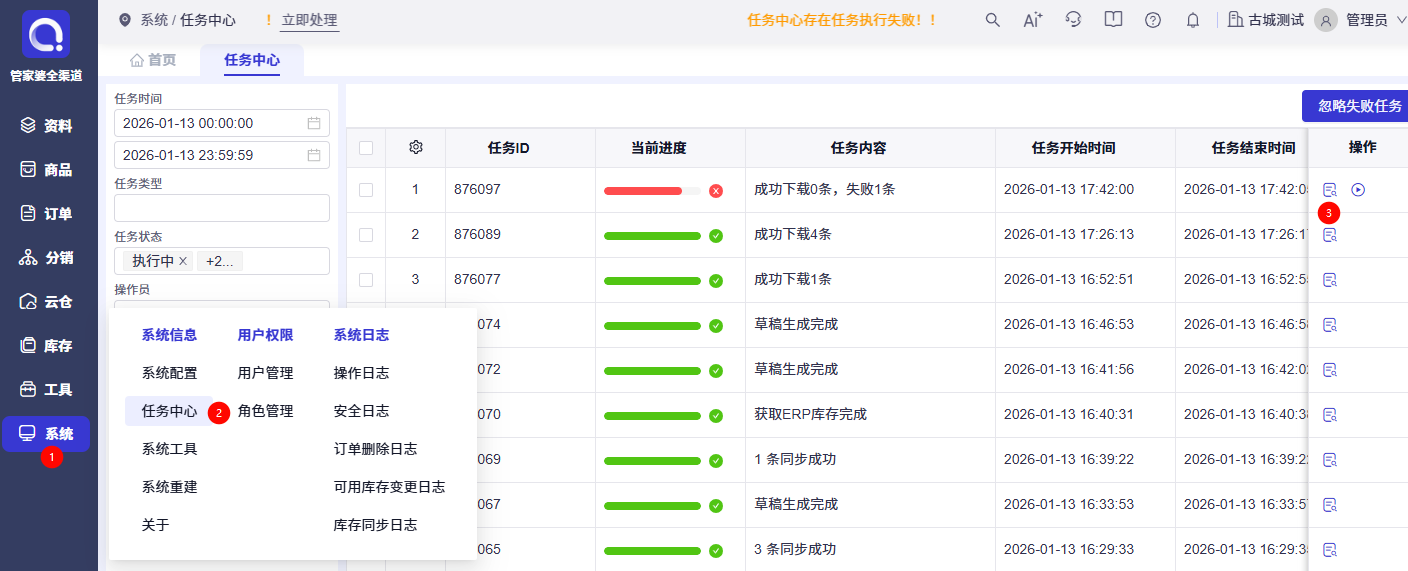Screen dimensions: 1408x571
Task: Open 关于 in the system menu
Action: [x=155, y=525]
